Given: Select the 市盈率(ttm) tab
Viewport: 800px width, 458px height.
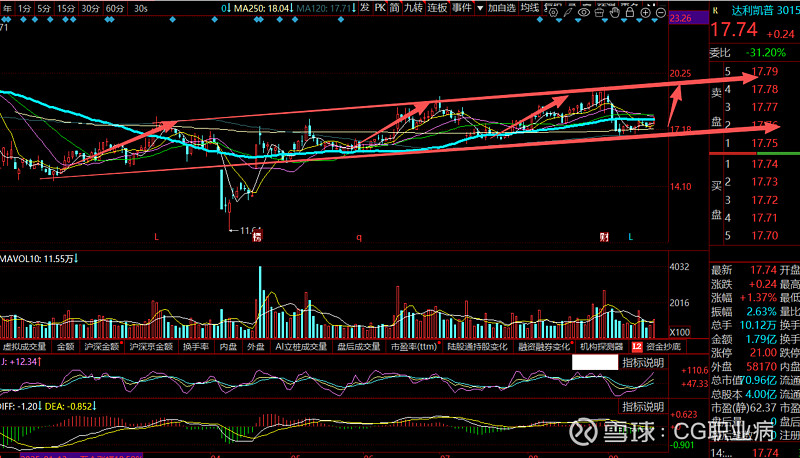Looking at the screenshot, I should pos(414,347).
